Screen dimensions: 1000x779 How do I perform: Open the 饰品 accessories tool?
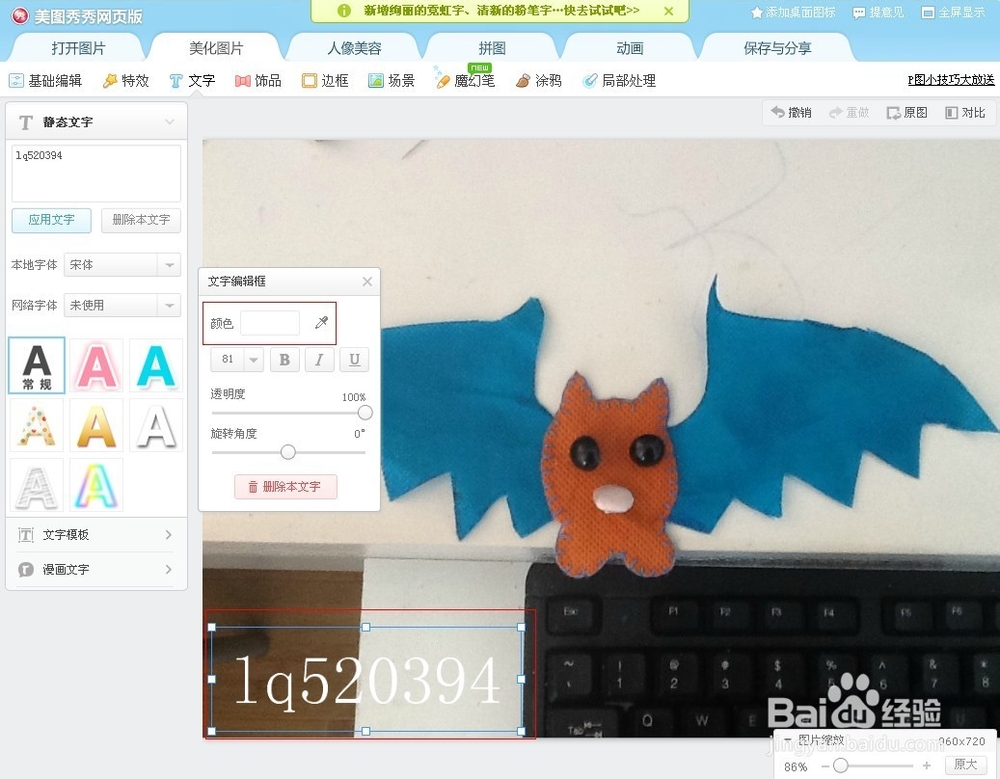(x=258, y=80)
